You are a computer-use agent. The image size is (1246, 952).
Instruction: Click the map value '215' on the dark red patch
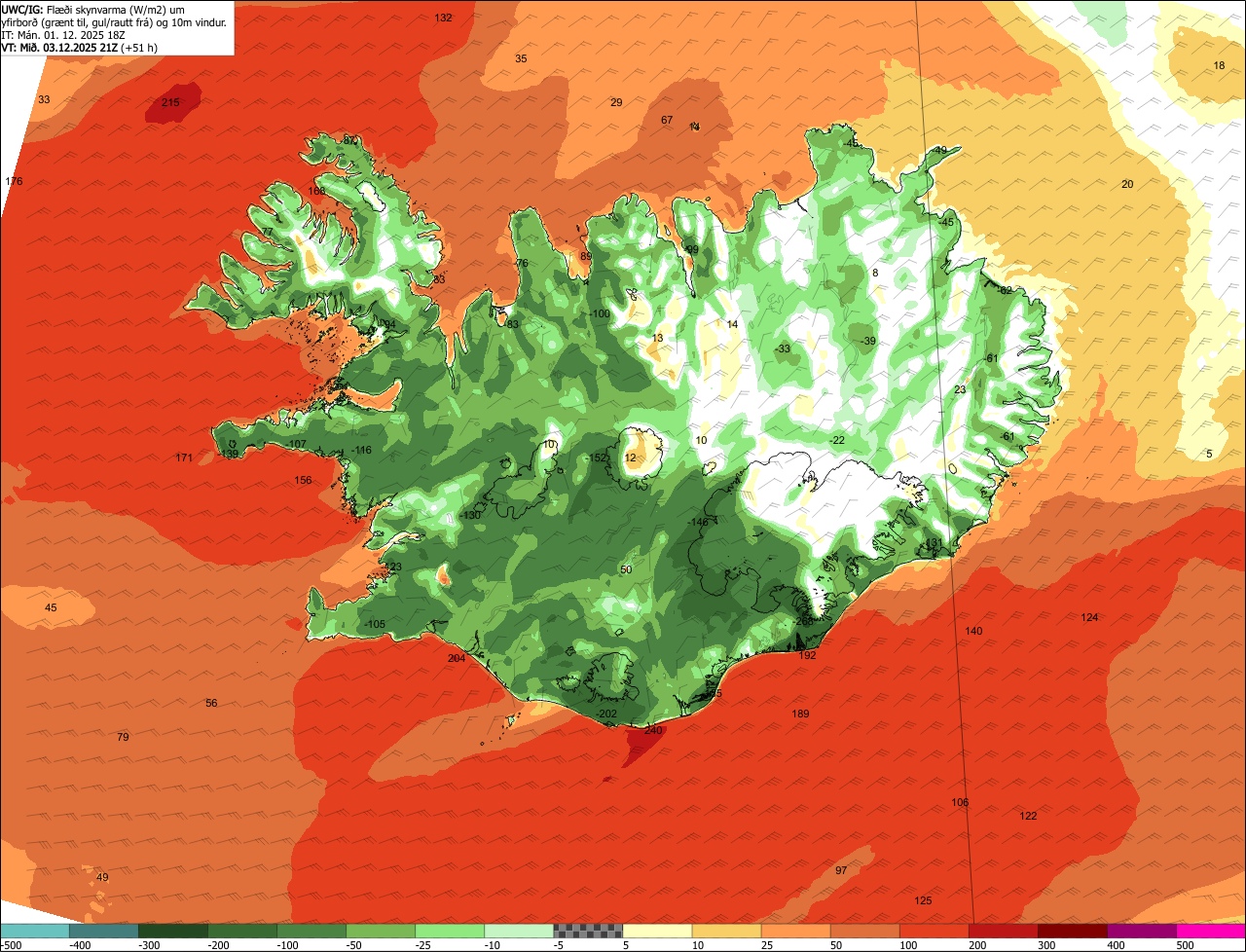point(170,102)
